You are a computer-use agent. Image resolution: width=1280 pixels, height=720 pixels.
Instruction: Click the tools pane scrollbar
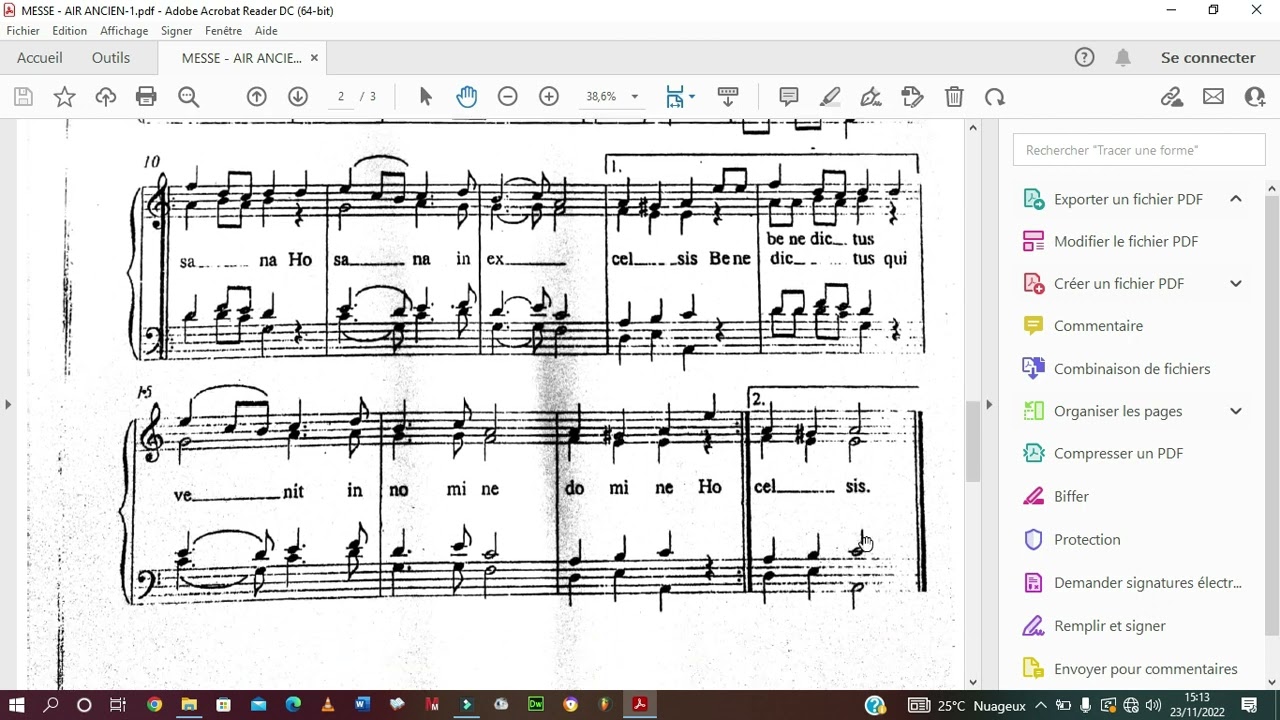pos(1272,415)
